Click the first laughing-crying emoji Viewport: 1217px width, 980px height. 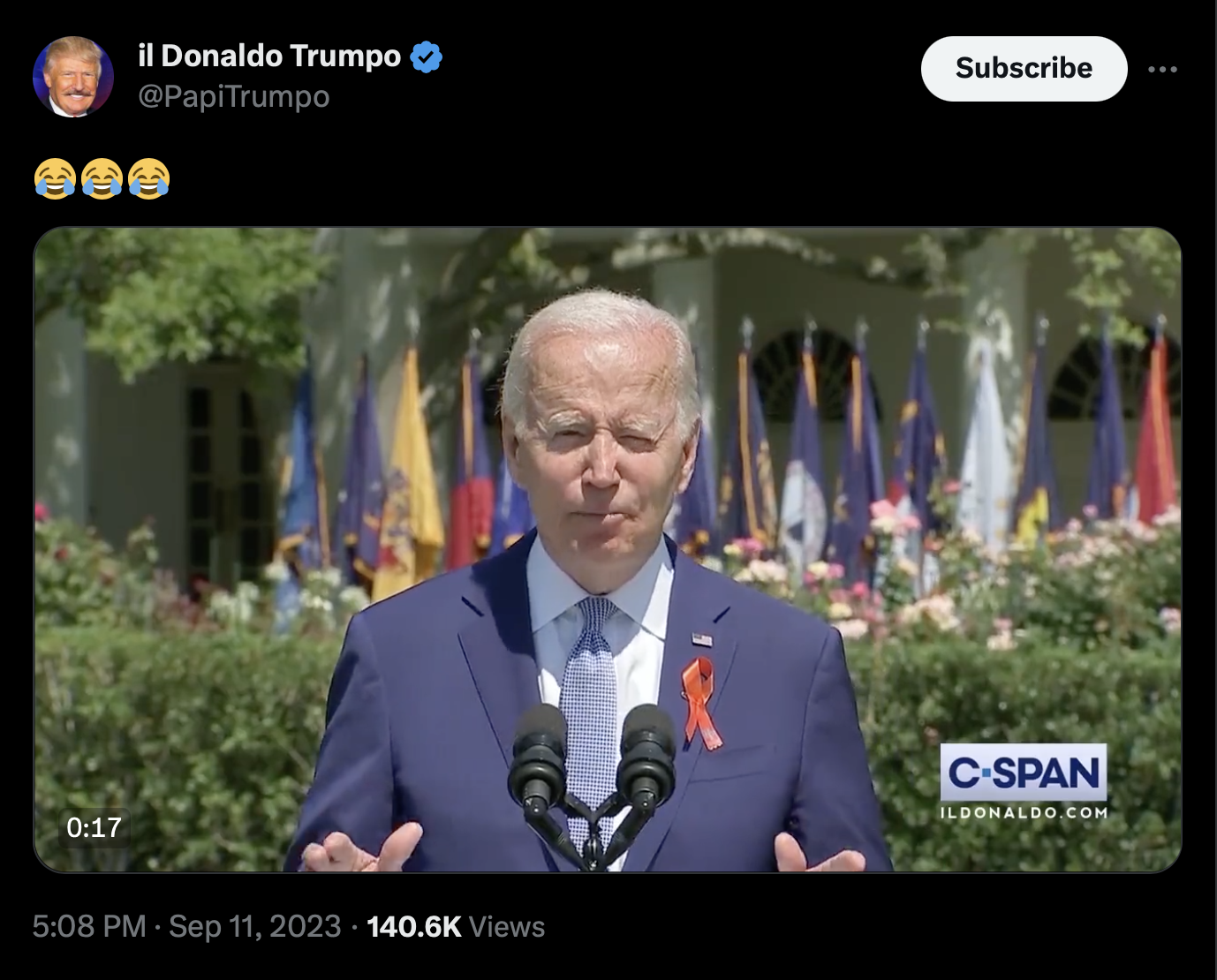click(x=55, y=178)
